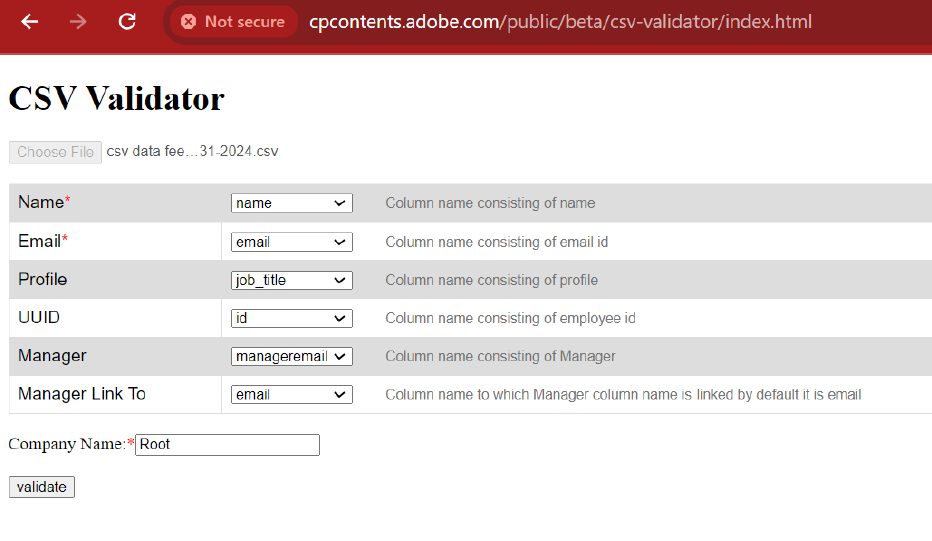This screenshot has width=932, height=541.
Task: Expand the UUID dropdown showing id
Action: (x=291, y=318)
